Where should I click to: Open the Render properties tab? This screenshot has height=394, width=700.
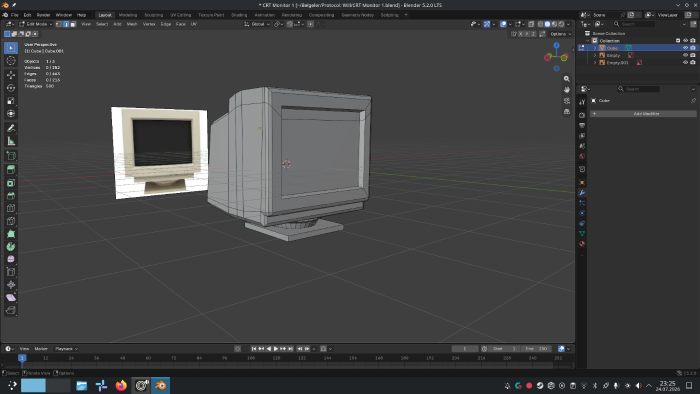(582, 115)
